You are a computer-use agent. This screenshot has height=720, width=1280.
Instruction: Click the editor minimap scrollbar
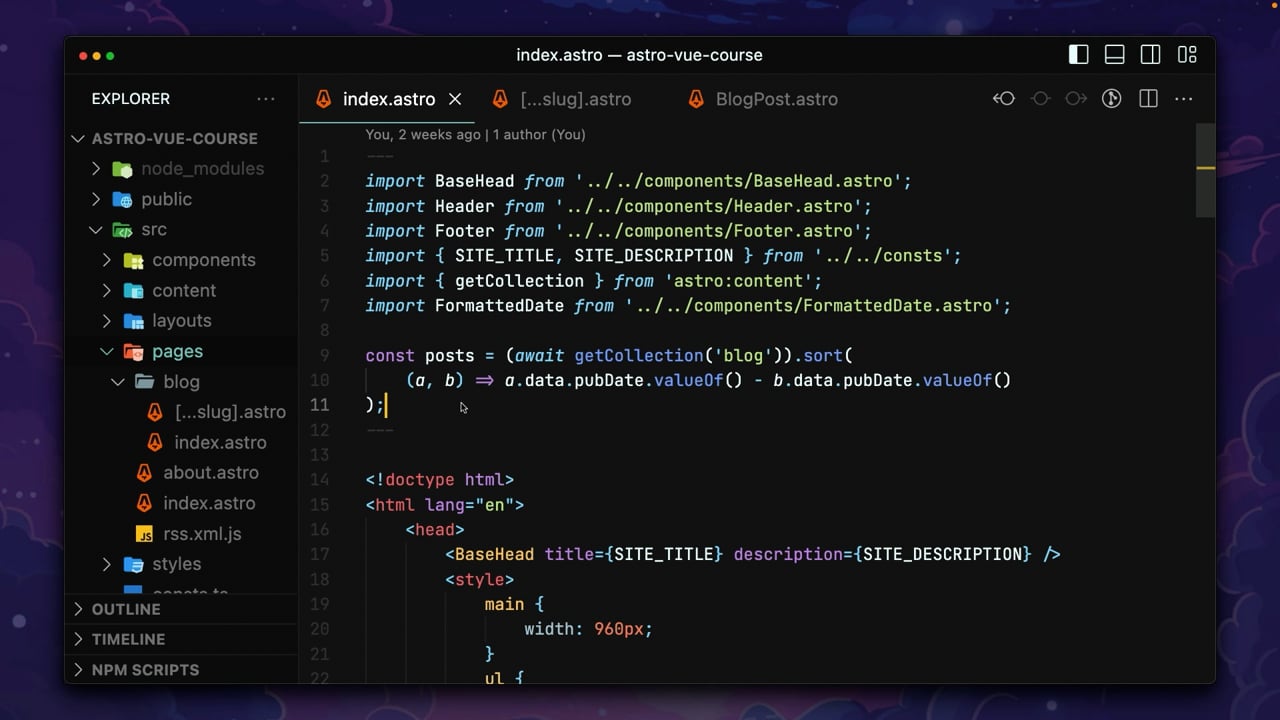pyautogui.click(x=1205, y=170)
